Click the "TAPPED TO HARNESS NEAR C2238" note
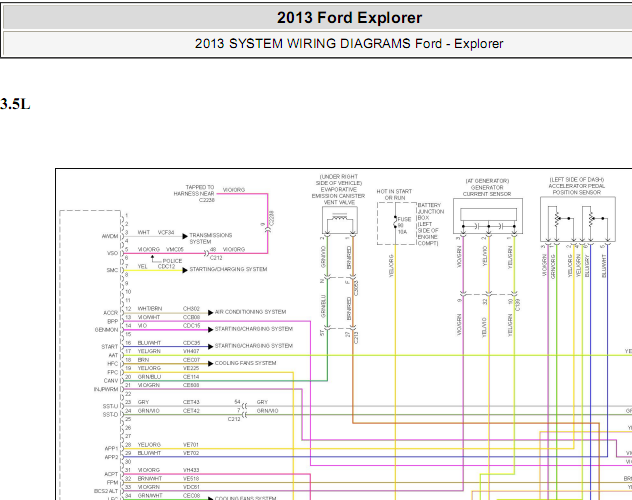Screen dimensions: 632x500 click(x=194, y=193)
